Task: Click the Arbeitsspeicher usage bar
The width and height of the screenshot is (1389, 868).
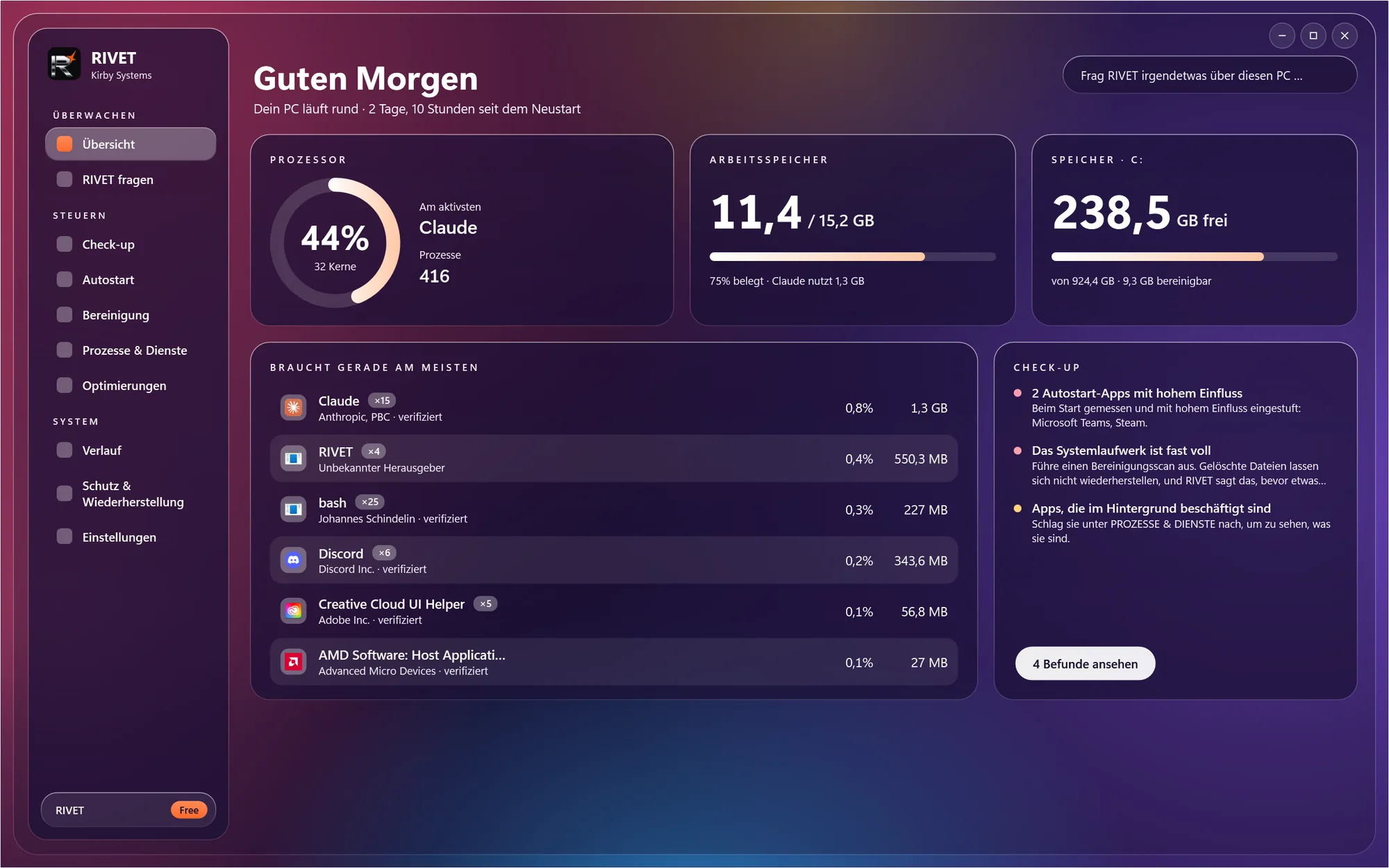Action: pos(852,257)
